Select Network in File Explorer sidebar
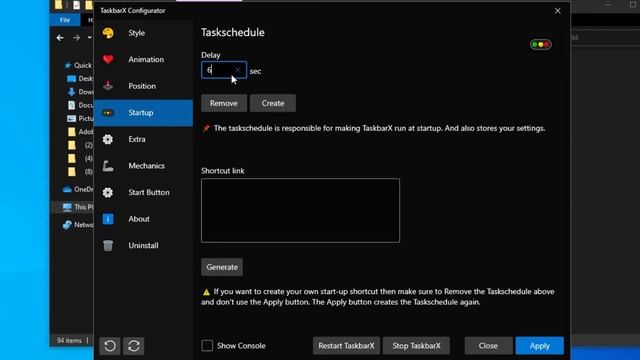 (78, 225)
